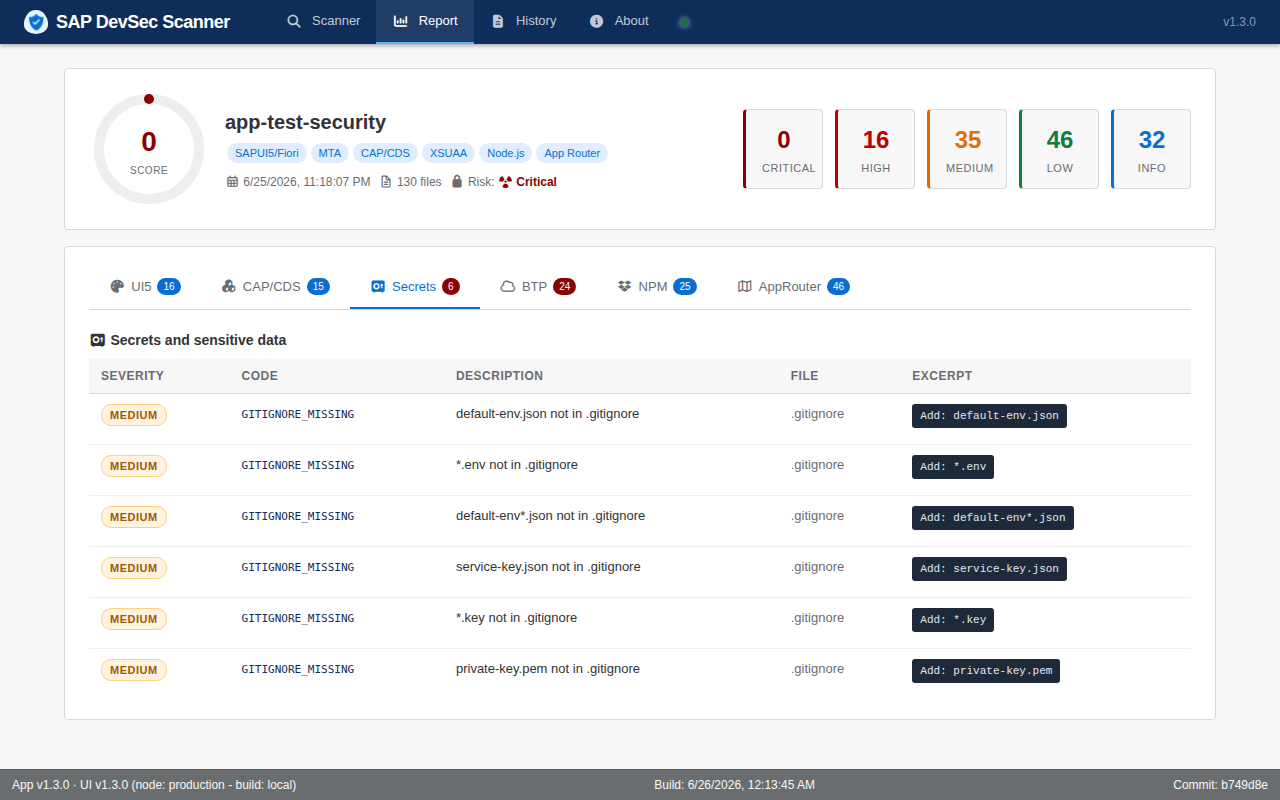Switch to the BTP tab
Image resolution: width=1280 pixels, height=800 pixels.
click(x=538, y=287)
